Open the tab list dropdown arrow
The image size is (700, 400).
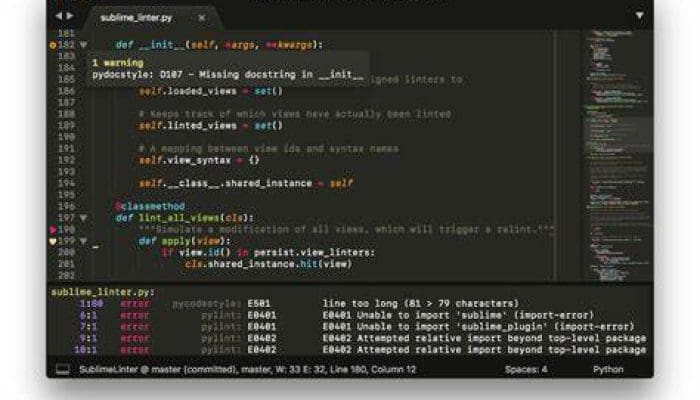pos(640,17)
